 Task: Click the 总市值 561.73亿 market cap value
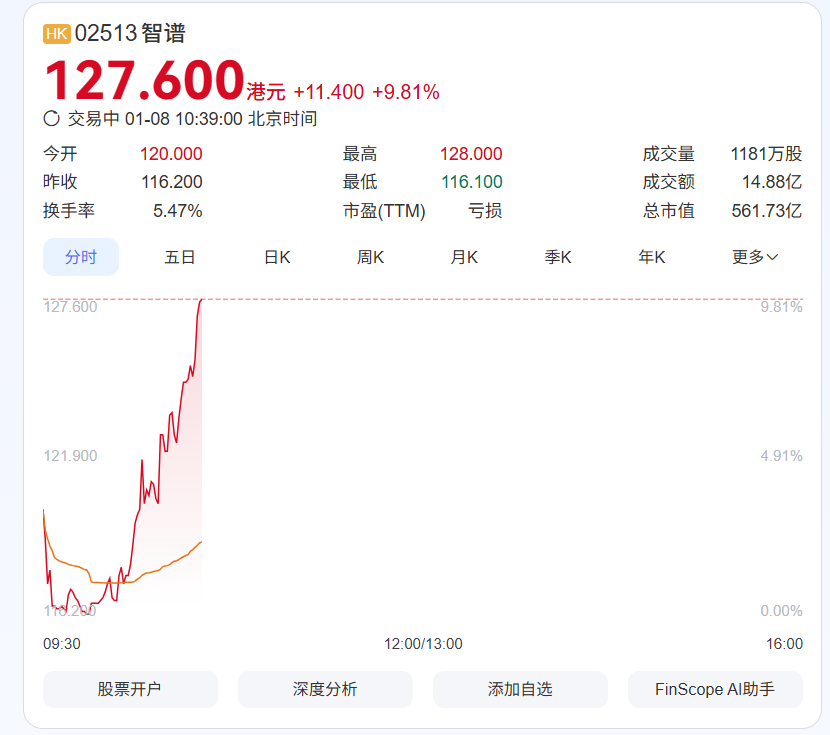coord(765,211)
